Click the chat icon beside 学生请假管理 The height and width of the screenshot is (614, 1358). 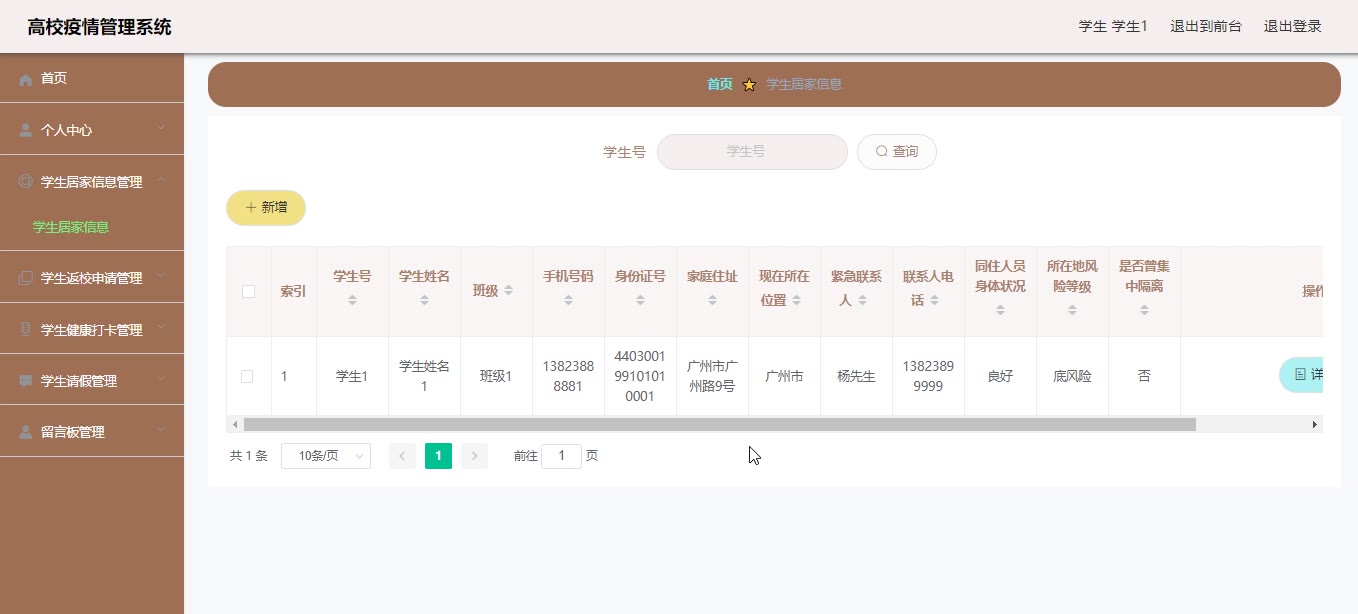(x=26, y=381)
